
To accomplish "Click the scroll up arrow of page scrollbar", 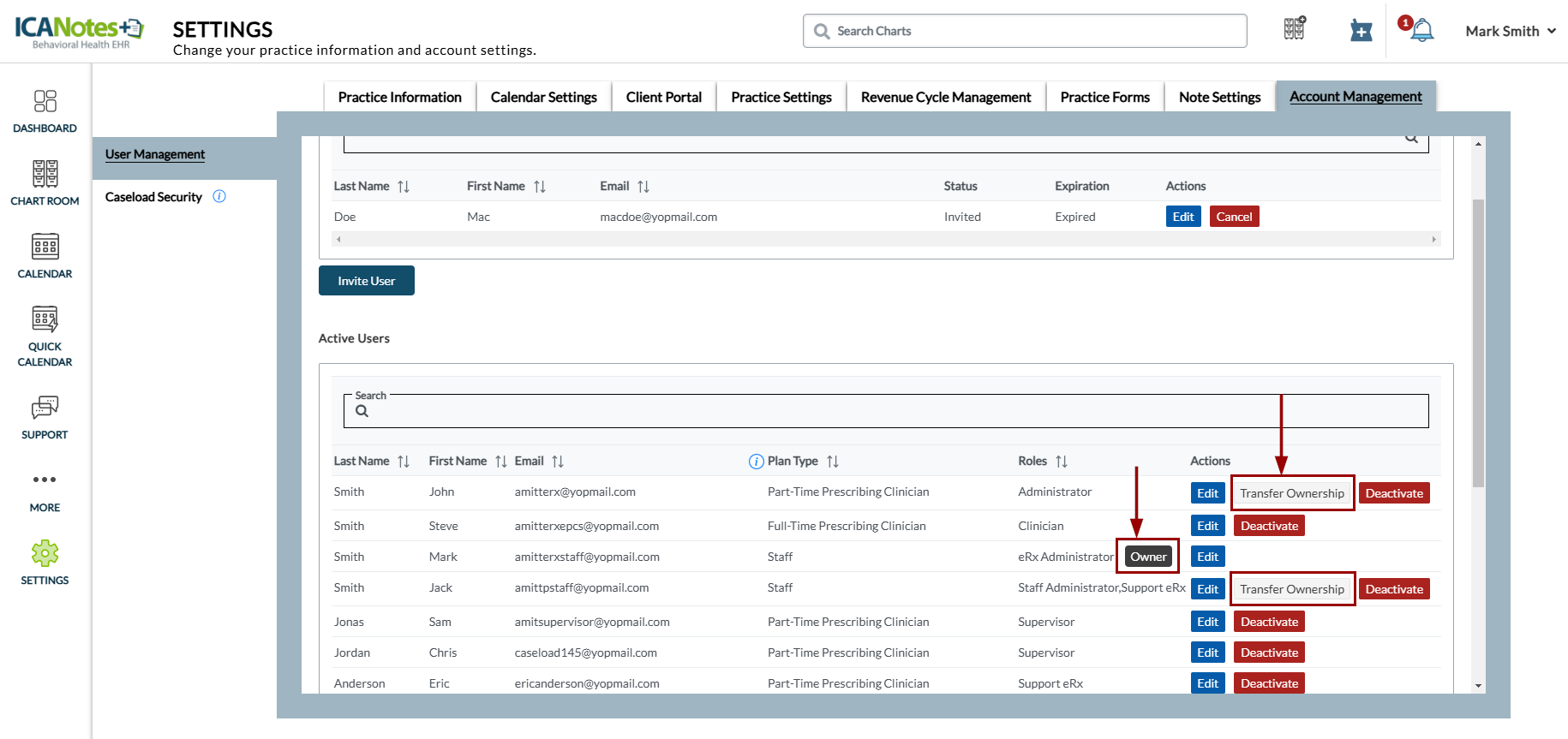I will 1478,144.
